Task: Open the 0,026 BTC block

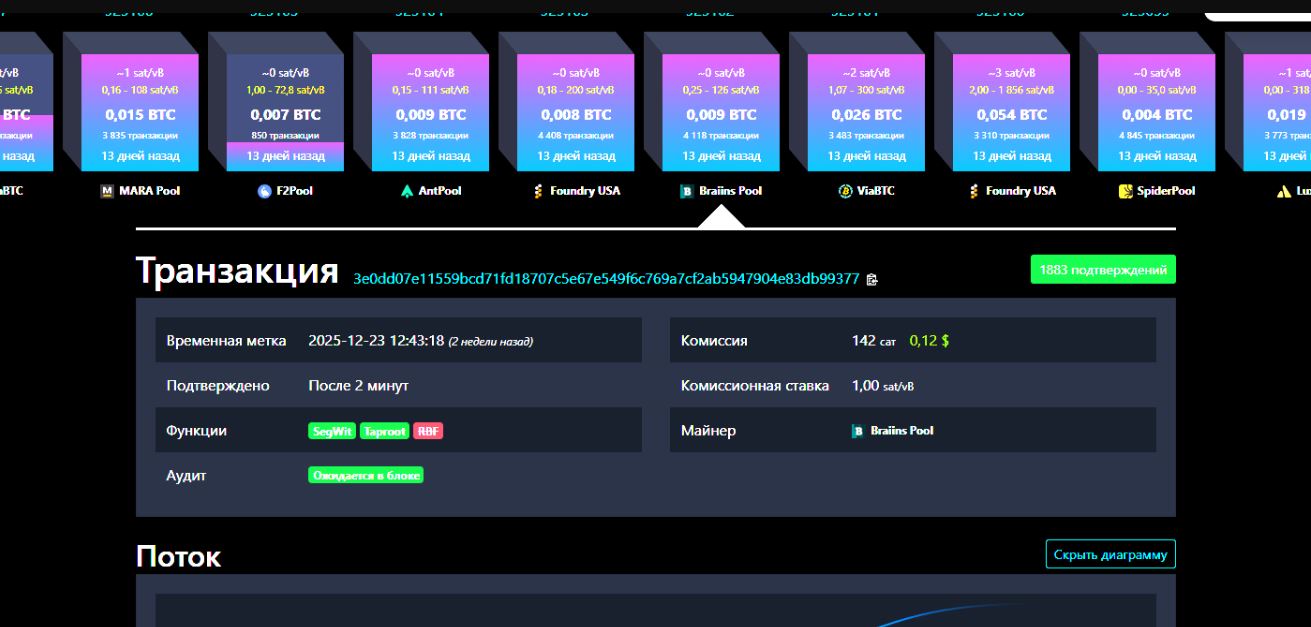Action: click(865, 113)
